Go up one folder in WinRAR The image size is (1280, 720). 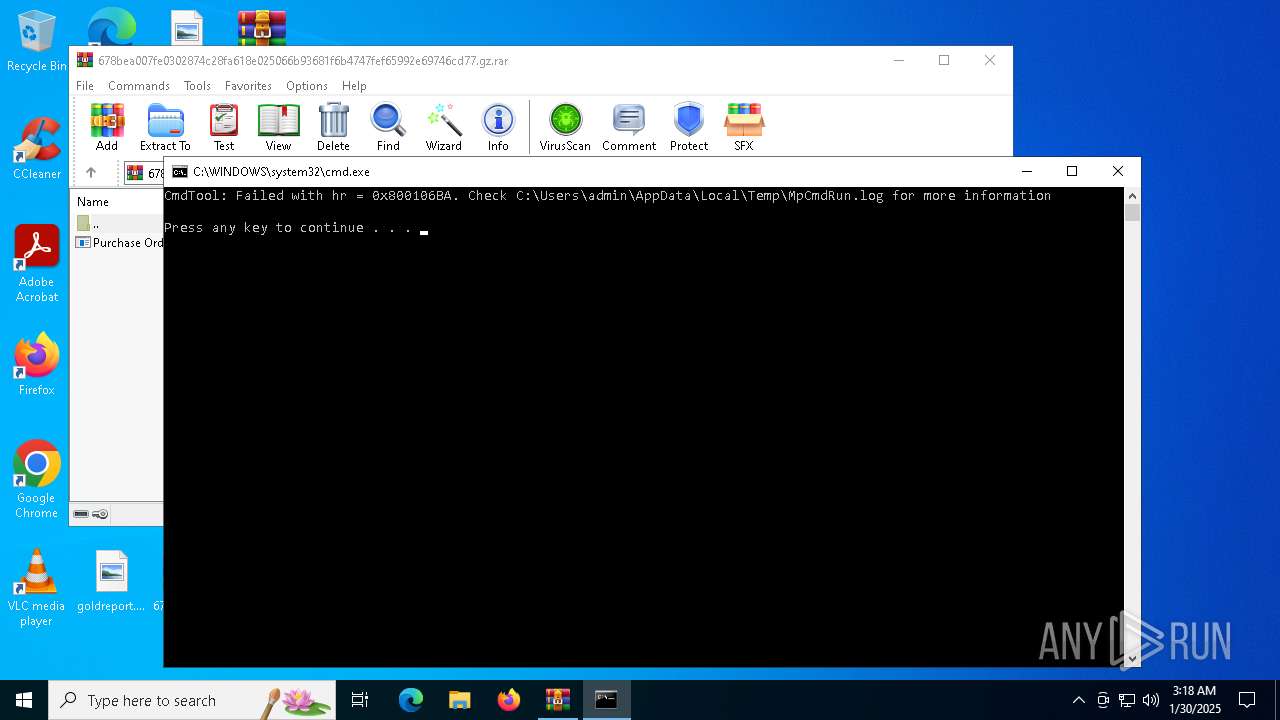91,172
